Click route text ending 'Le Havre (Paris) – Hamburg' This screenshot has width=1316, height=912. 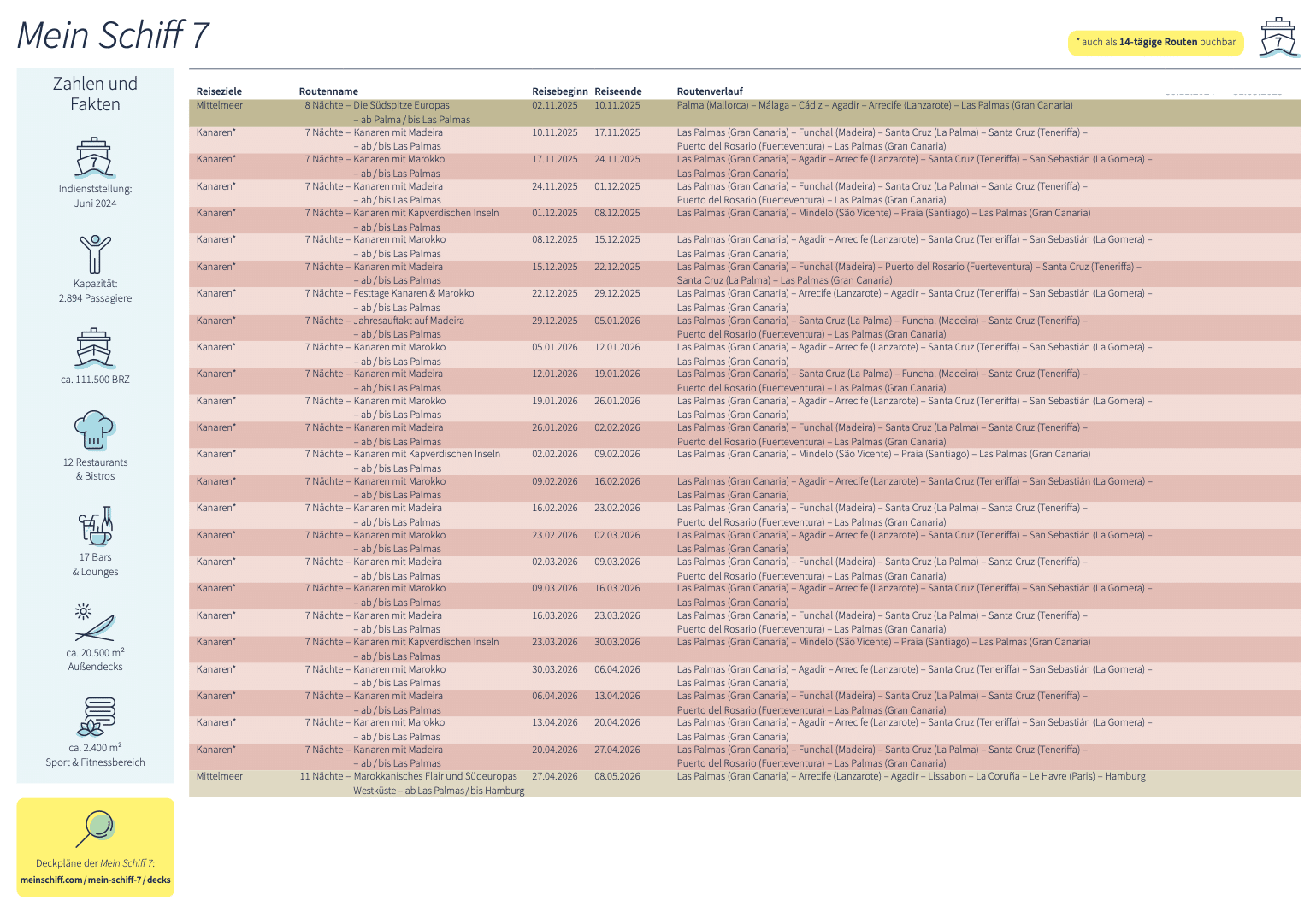912,777
